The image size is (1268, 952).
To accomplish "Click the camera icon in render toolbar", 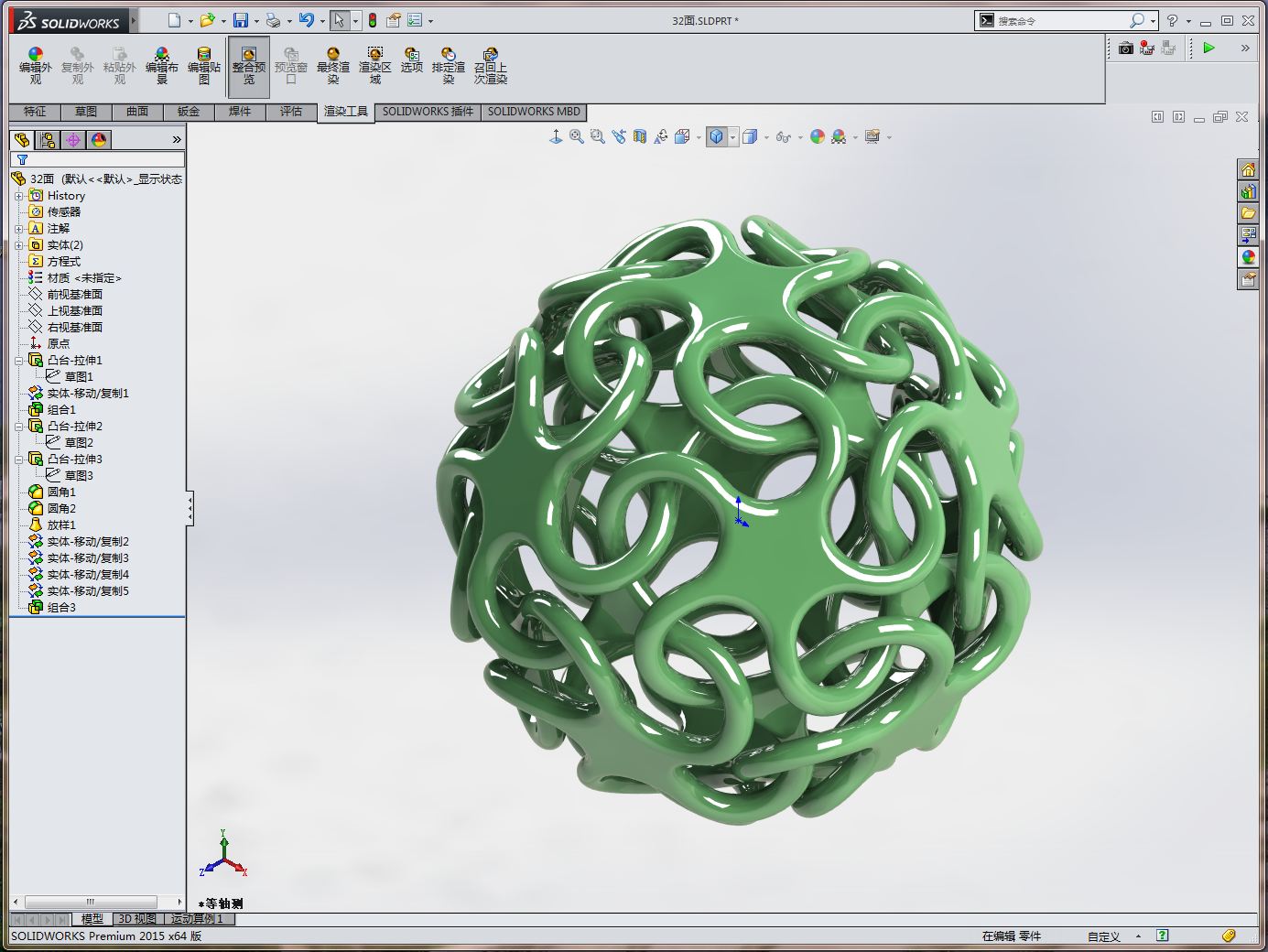I will [x=1125, y=48].
